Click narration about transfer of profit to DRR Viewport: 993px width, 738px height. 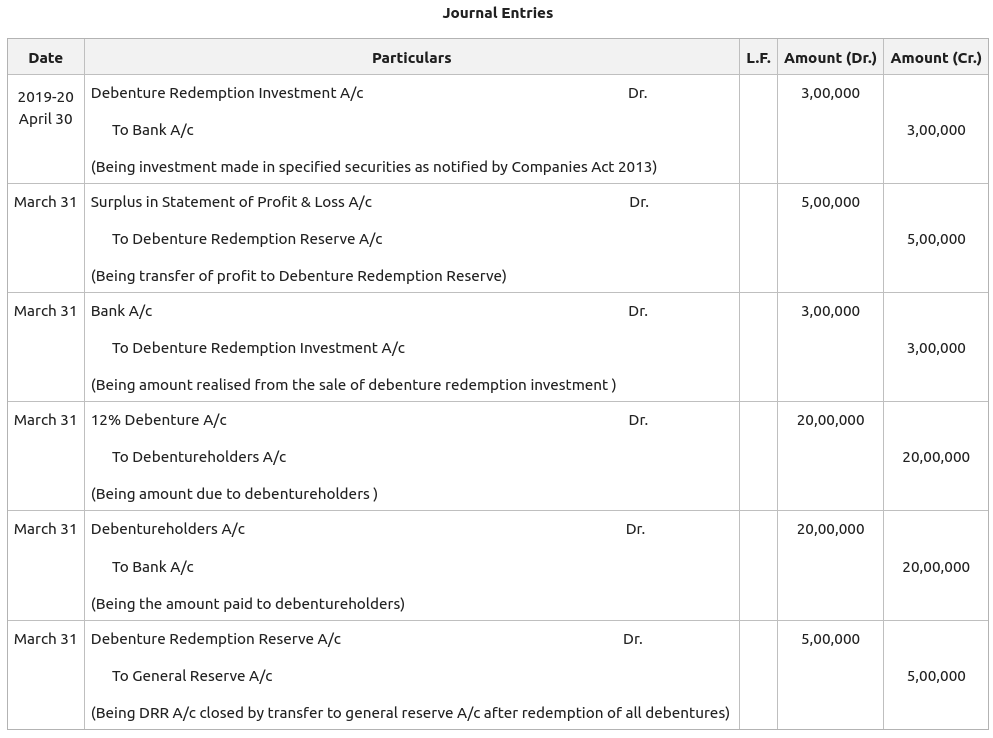click(298, 276)
